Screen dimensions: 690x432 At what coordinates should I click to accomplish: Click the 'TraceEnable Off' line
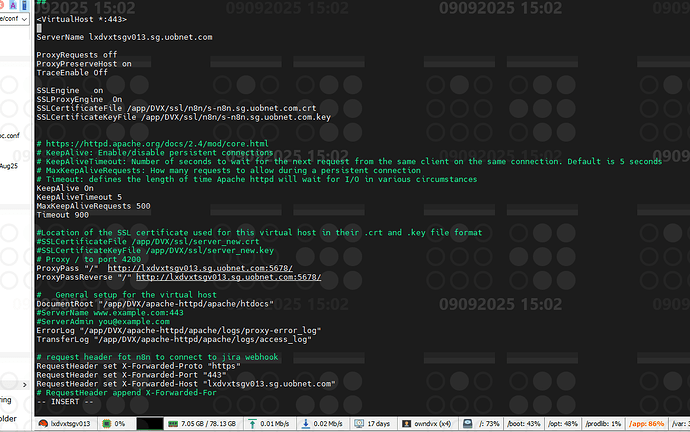click(x=72, y=73)
